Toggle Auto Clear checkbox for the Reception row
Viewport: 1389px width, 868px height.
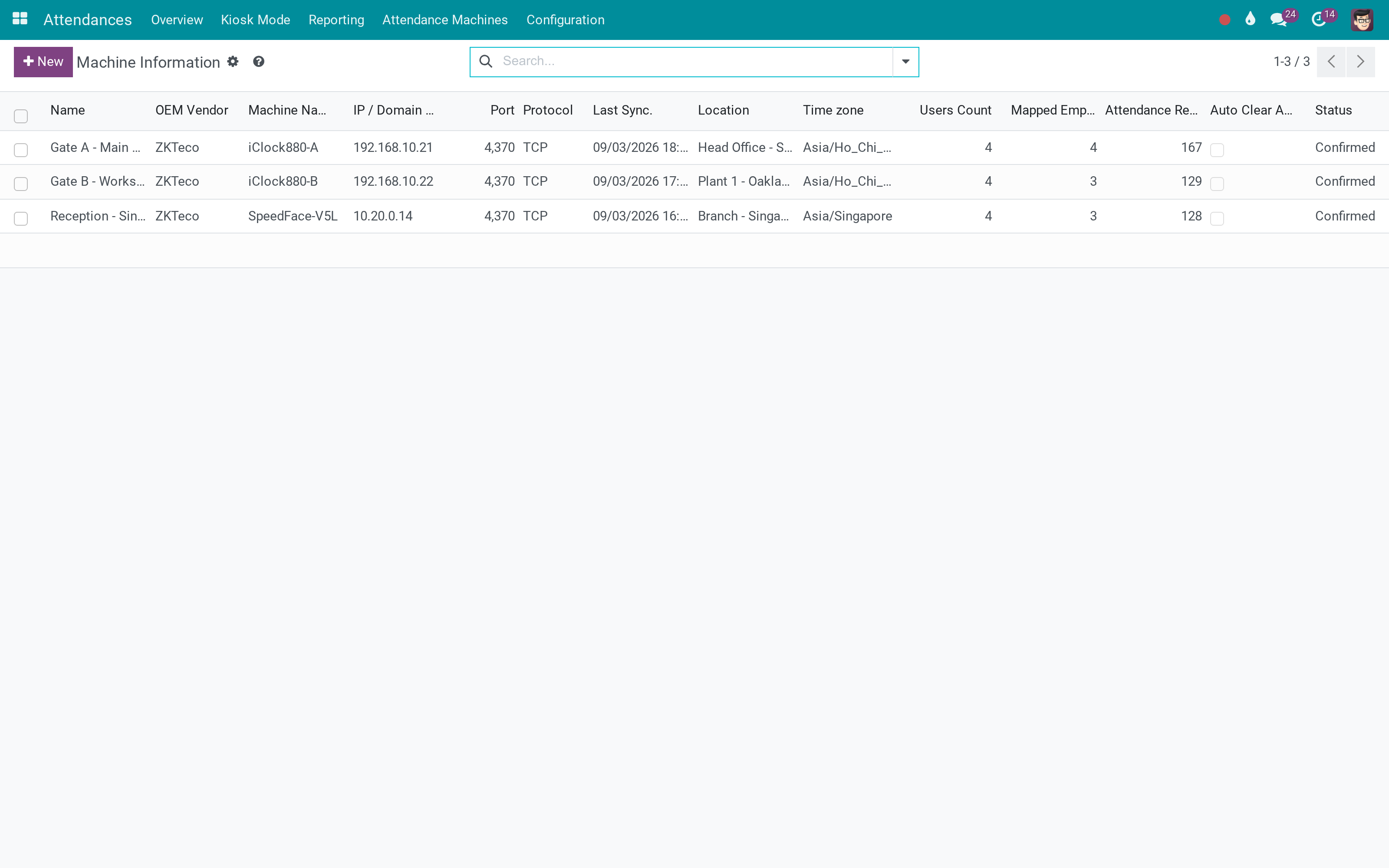click(x=1217, y=218)
